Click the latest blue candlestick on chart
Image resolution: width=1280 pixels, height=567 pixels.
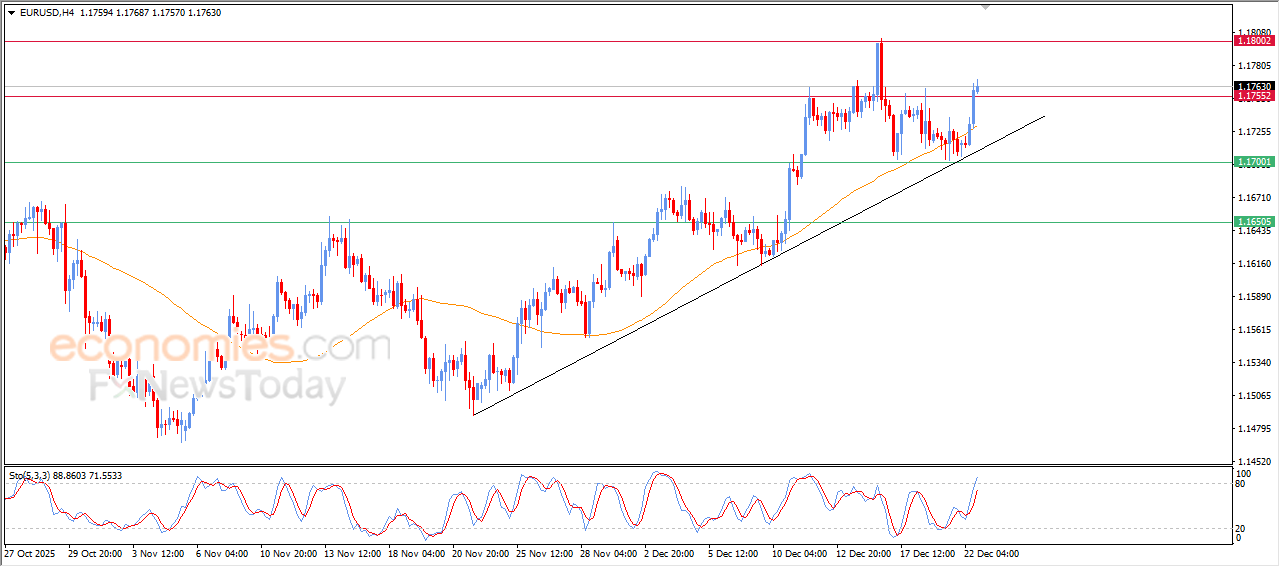977,88
